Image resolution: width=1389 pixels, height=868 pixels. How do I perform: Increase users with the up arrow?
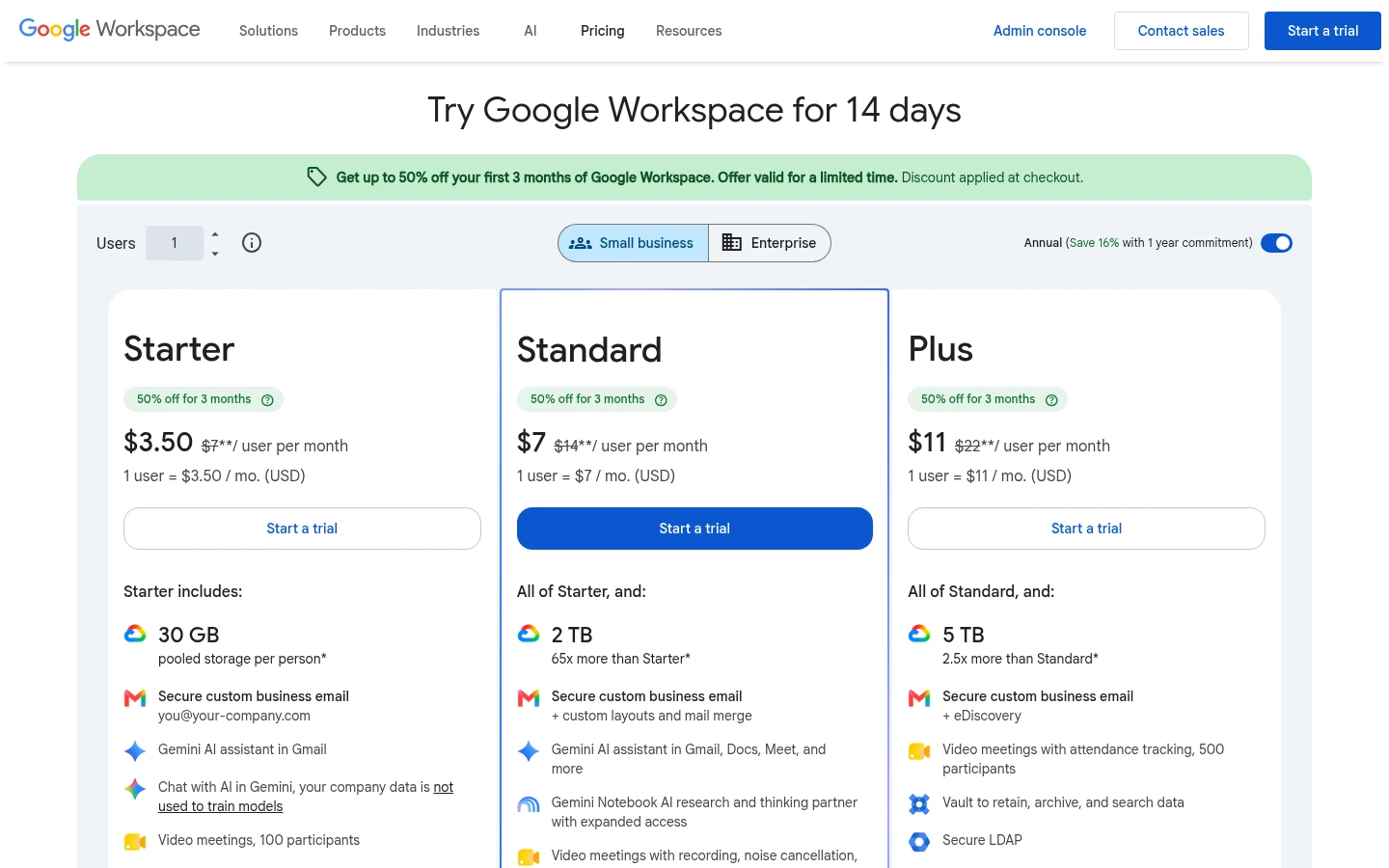point(215,234)
